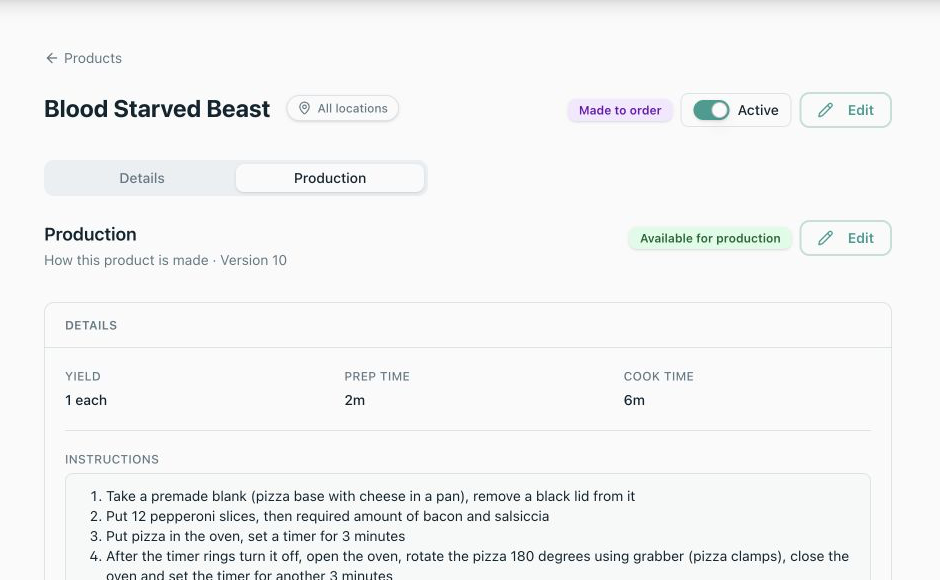
Task: Click the YIELD label
Action: [x=83, y=377]
